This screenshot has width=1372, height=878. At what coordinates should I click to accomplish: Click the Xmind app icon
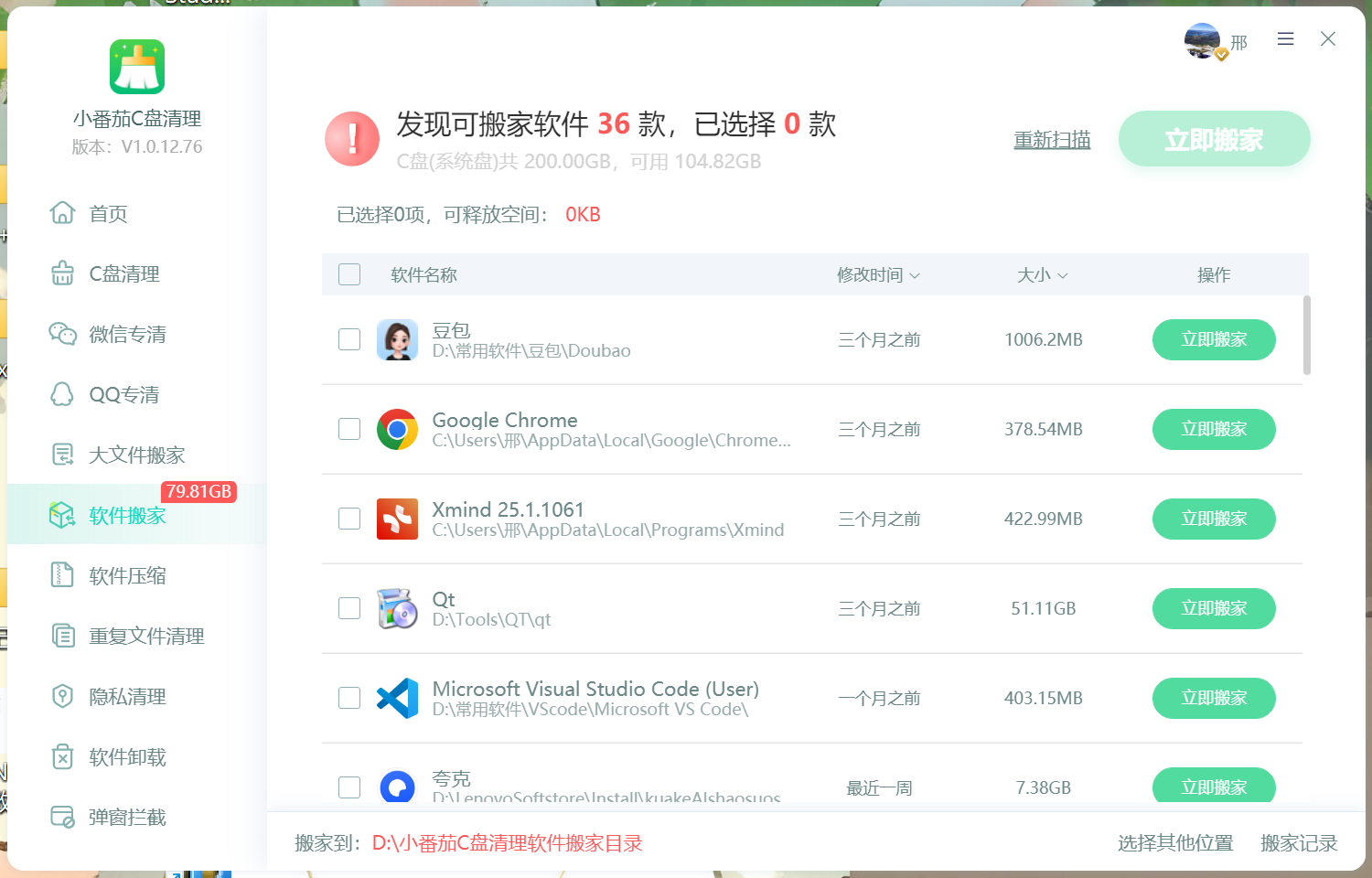pyautogui.click(x=397, y=519)
